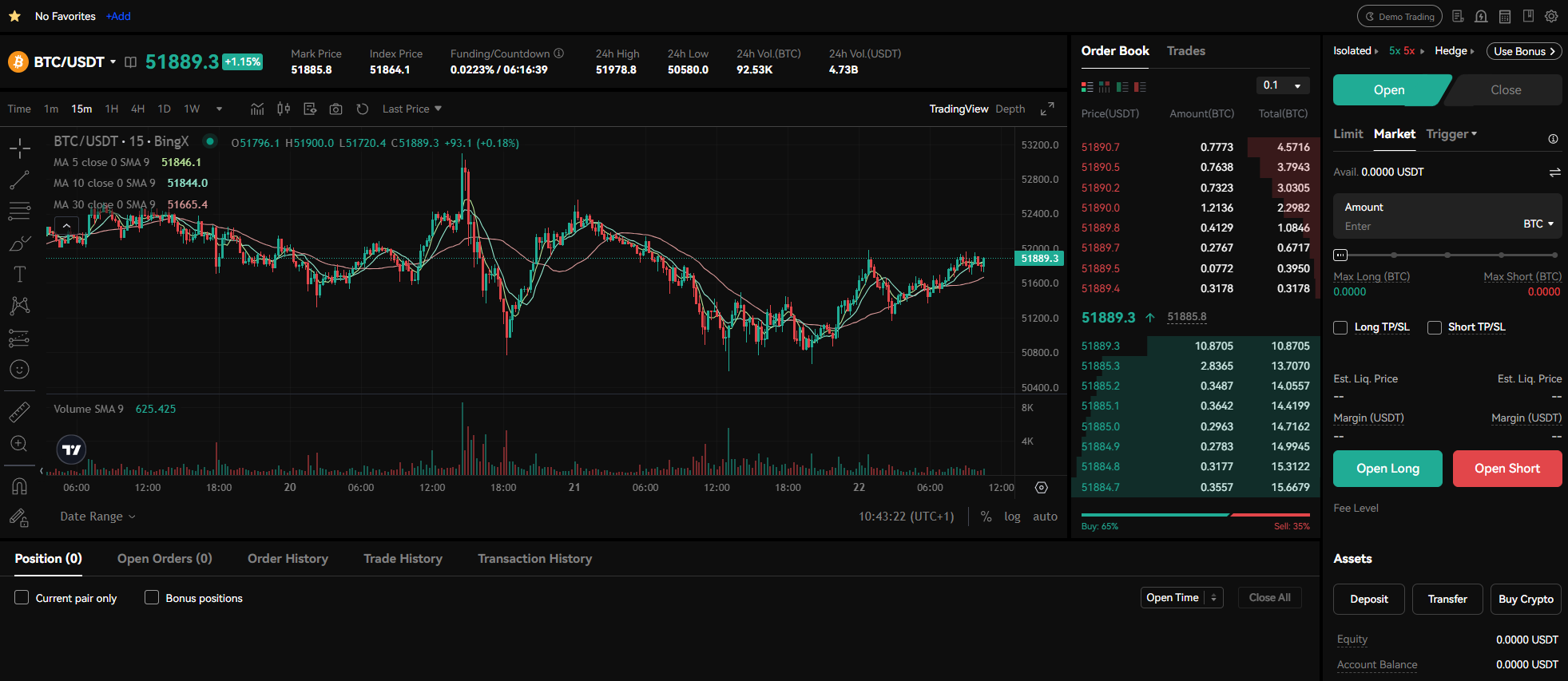Viewport: 1568px width, 681px height.
Task: Select the crosshair cursor tool
Action: tap(20, 147)
